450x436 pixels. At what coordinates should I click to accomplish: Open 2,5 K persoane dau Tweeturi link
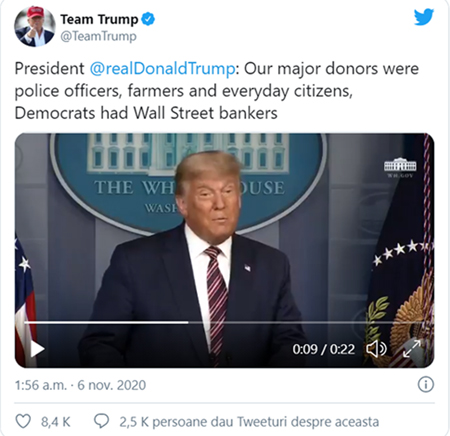249,422
